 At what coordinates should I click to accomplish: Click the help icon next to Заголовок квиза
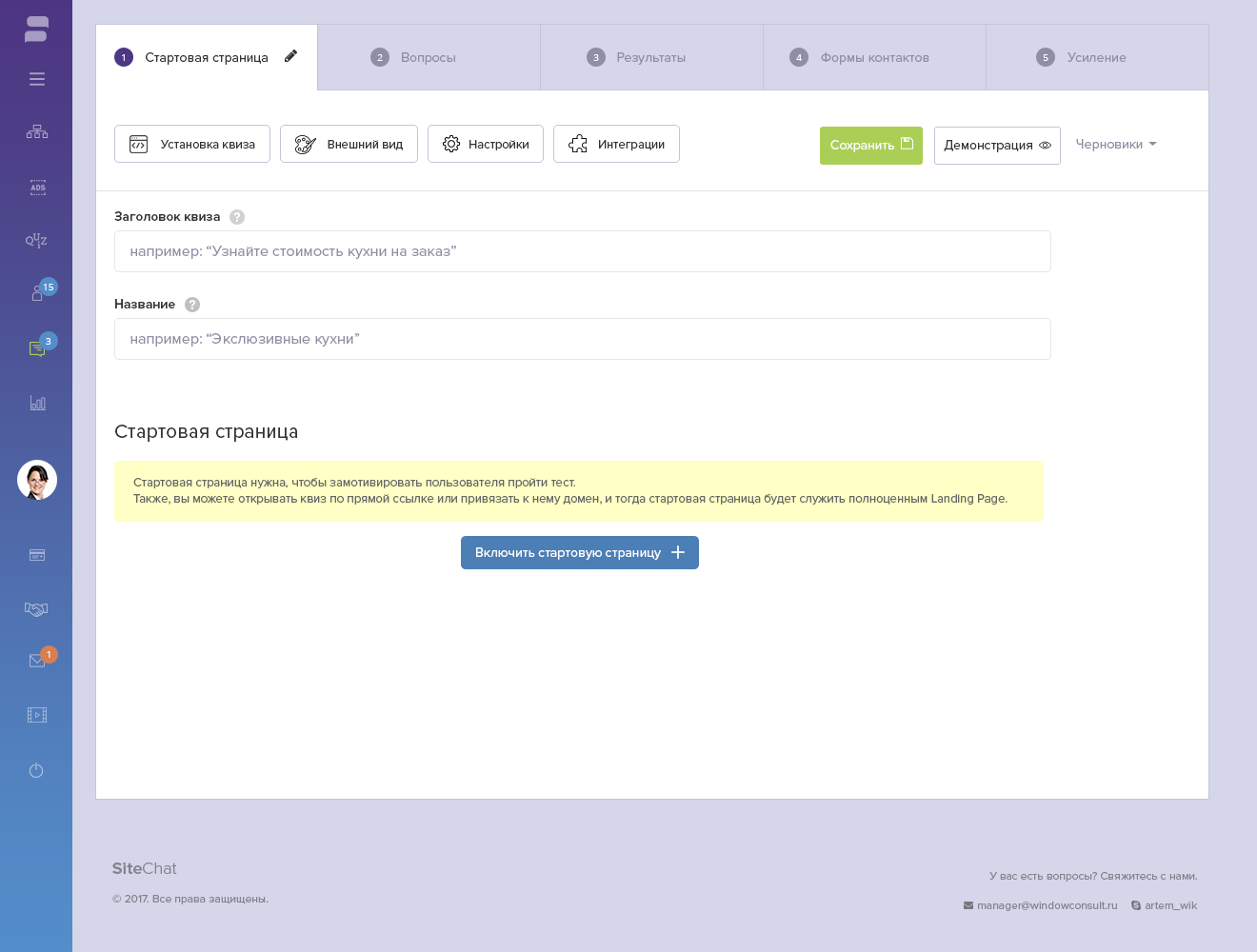[x=237, y=217]
